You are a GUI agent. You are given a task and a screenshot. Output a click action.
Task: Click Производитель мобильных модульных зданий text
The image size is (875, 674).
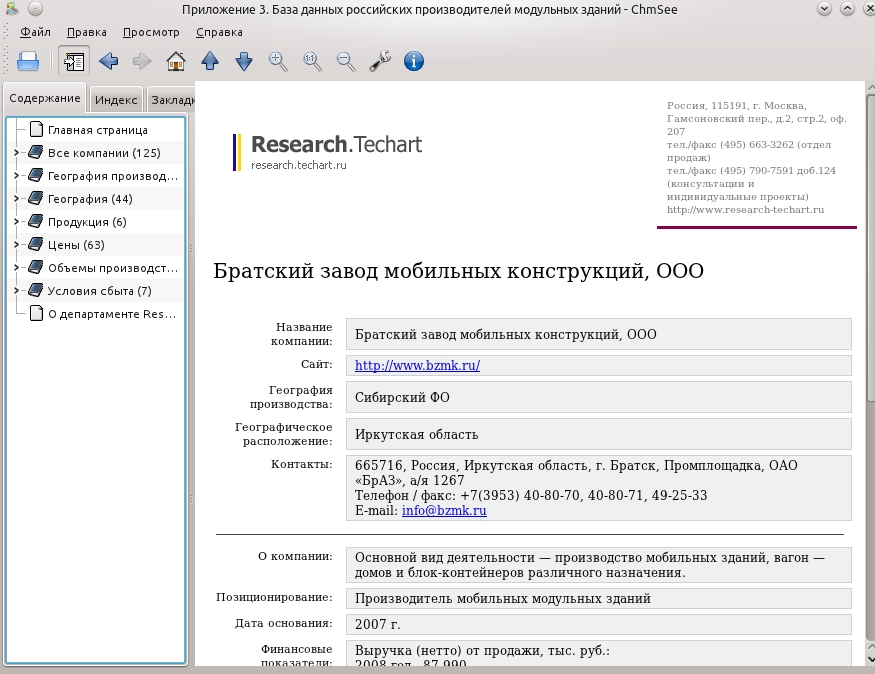coord(503,599)
